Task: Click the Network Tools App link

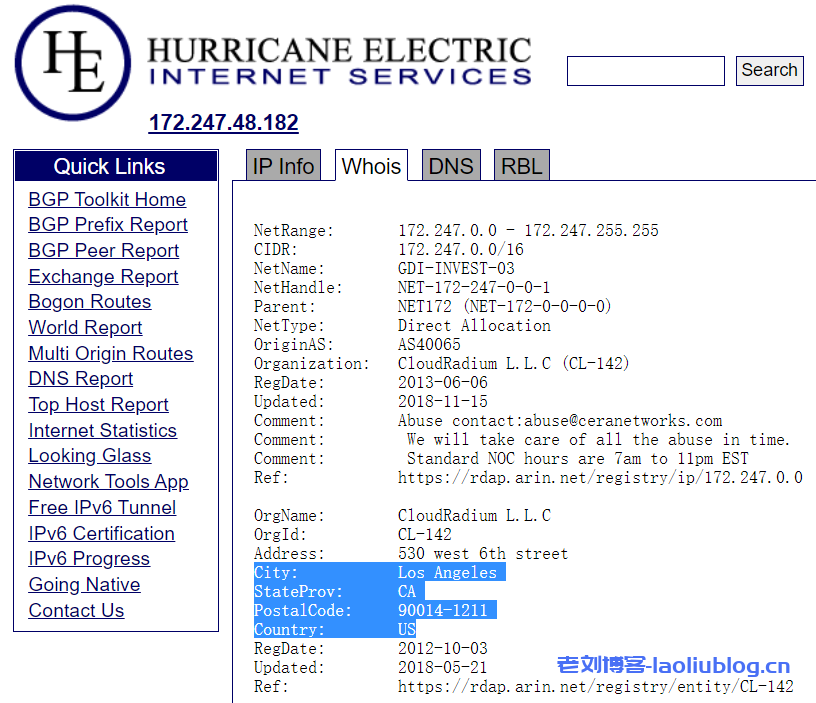Action: (x=108, y=482)
